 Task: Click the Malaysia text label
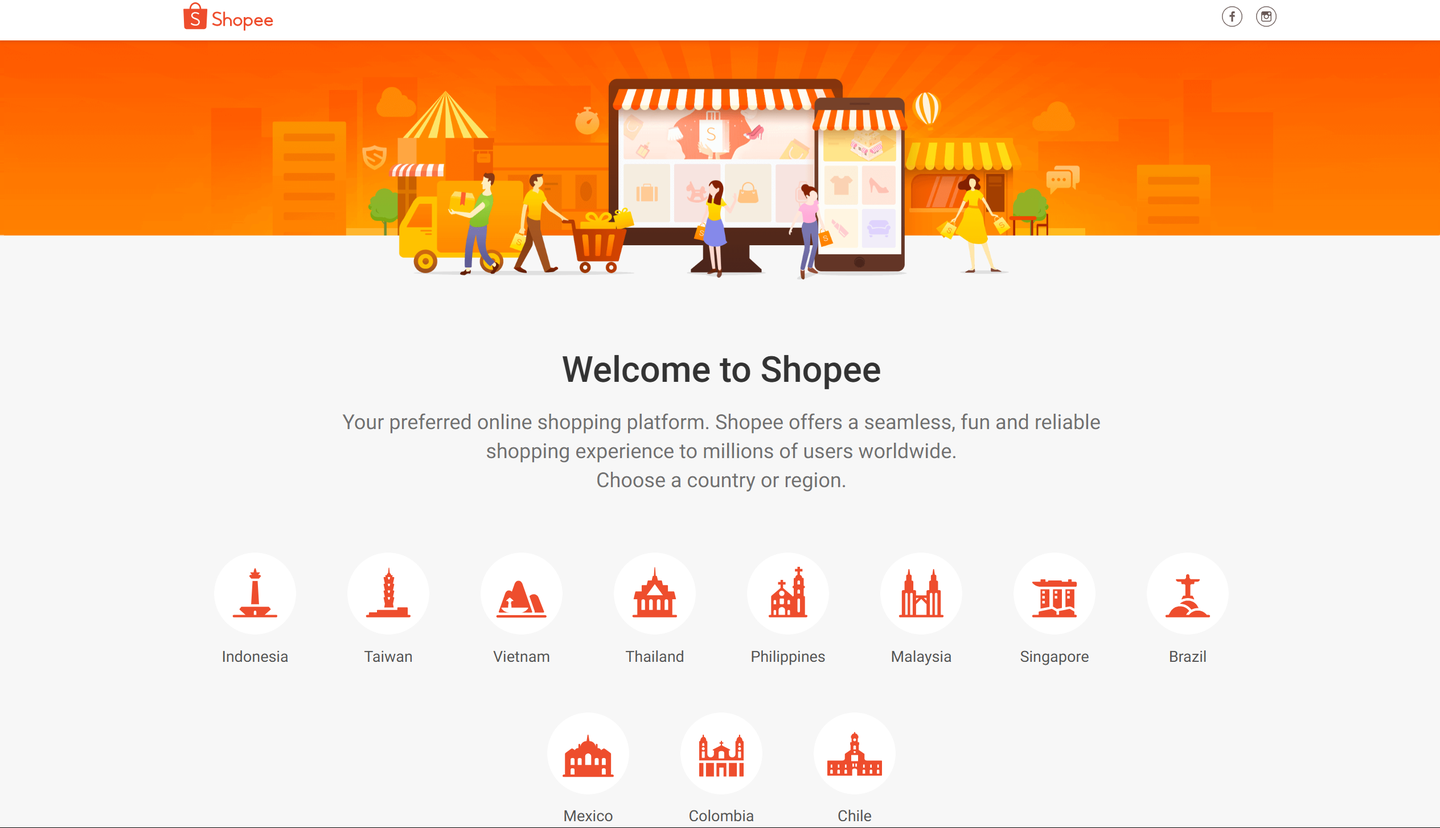click(x=921, y=657)
